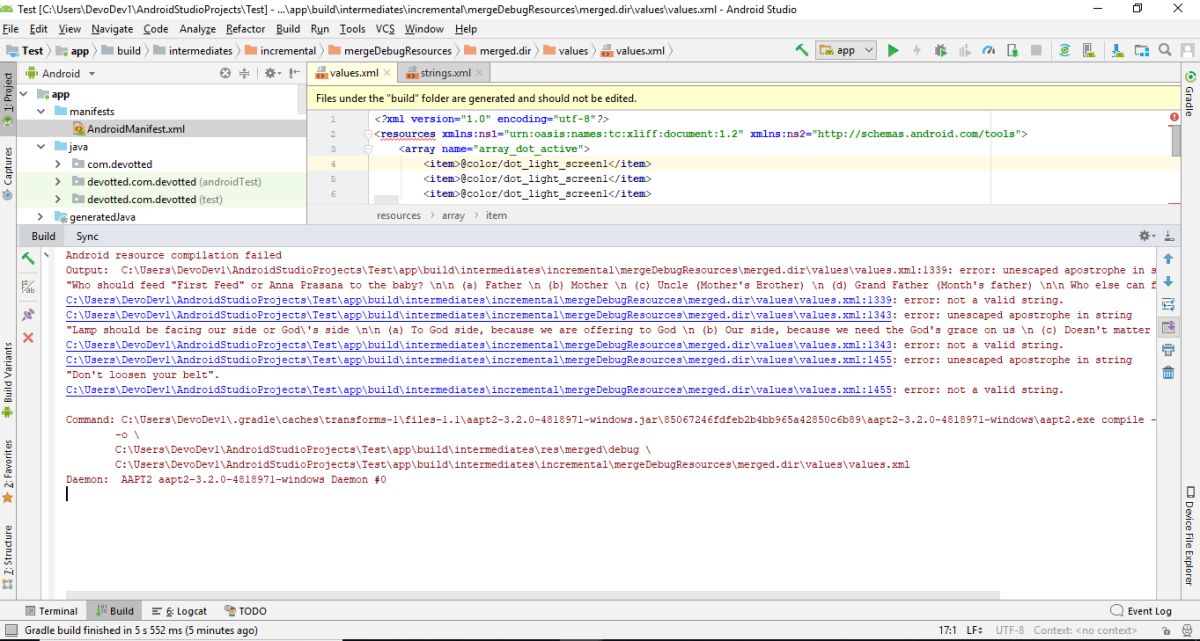Click the LF line separator in status bar
The height and width of the screenshot is (641, 1200).
[975, 631]
